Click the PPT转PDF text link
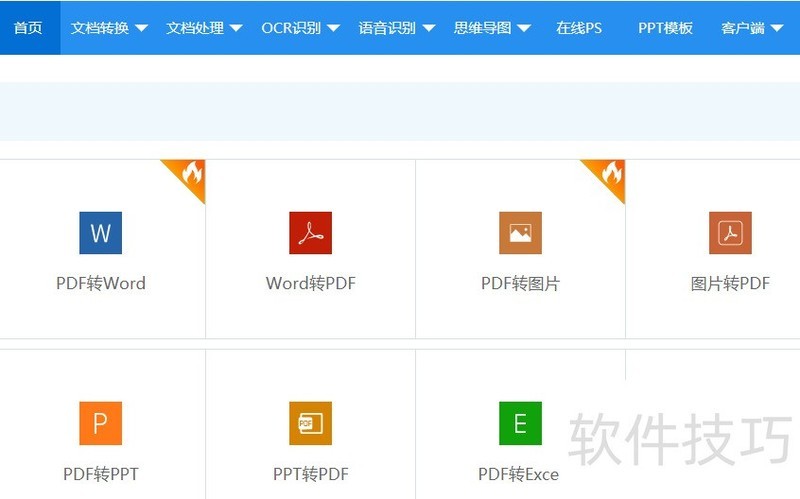The image size is (800, 499). pyautogui.click(x=310, y=474)
